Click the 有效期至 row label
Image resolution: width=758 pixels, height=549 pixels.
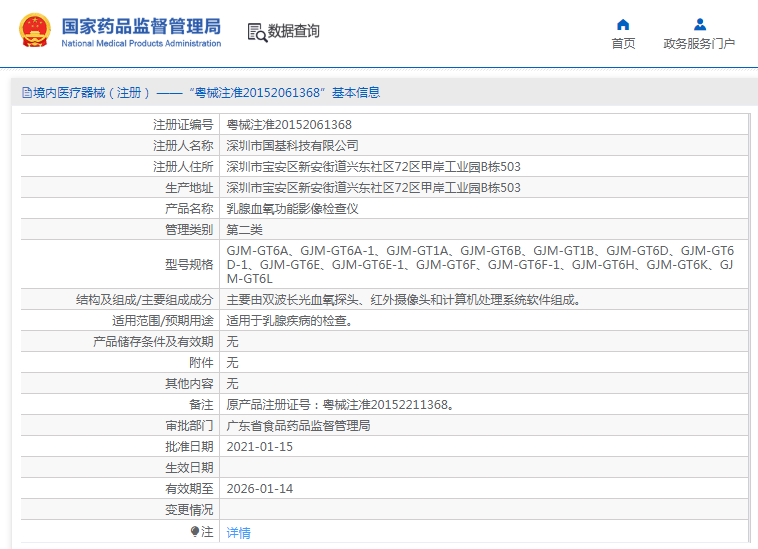coord(189,489)
